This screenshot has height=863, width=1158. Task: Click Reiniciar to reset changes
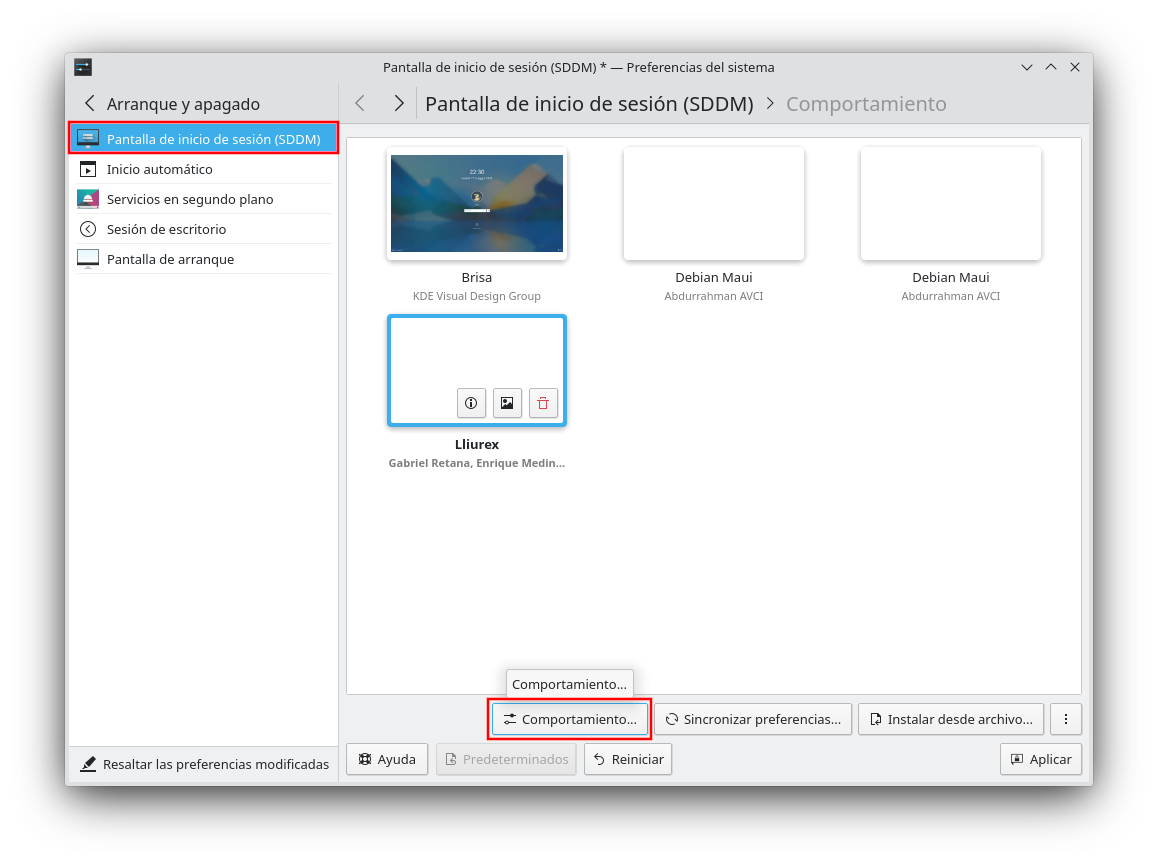pyautogui.click(x=628, y=759)
